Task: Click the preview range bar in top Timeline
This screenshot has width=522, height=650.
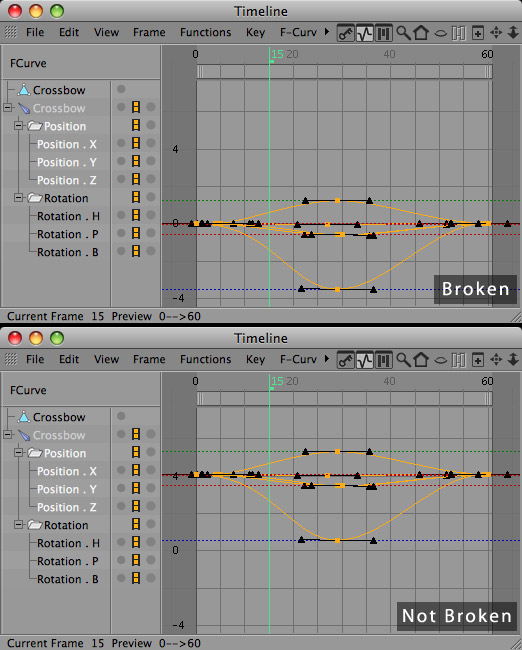Action: point(344,72)
